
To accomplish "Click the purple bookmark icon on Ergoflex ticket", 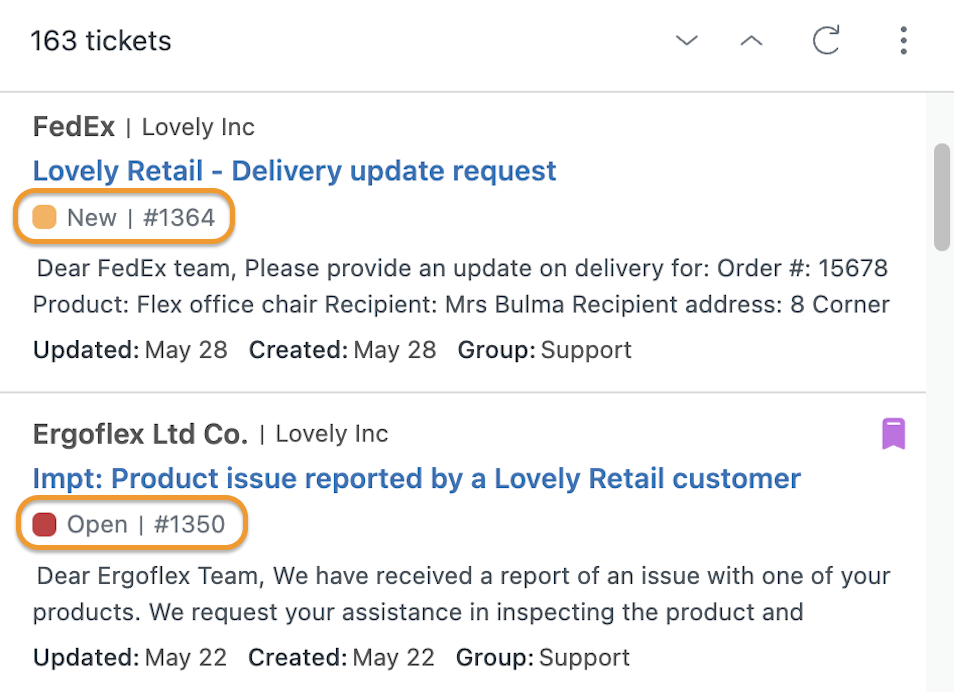I will (894, 433).
